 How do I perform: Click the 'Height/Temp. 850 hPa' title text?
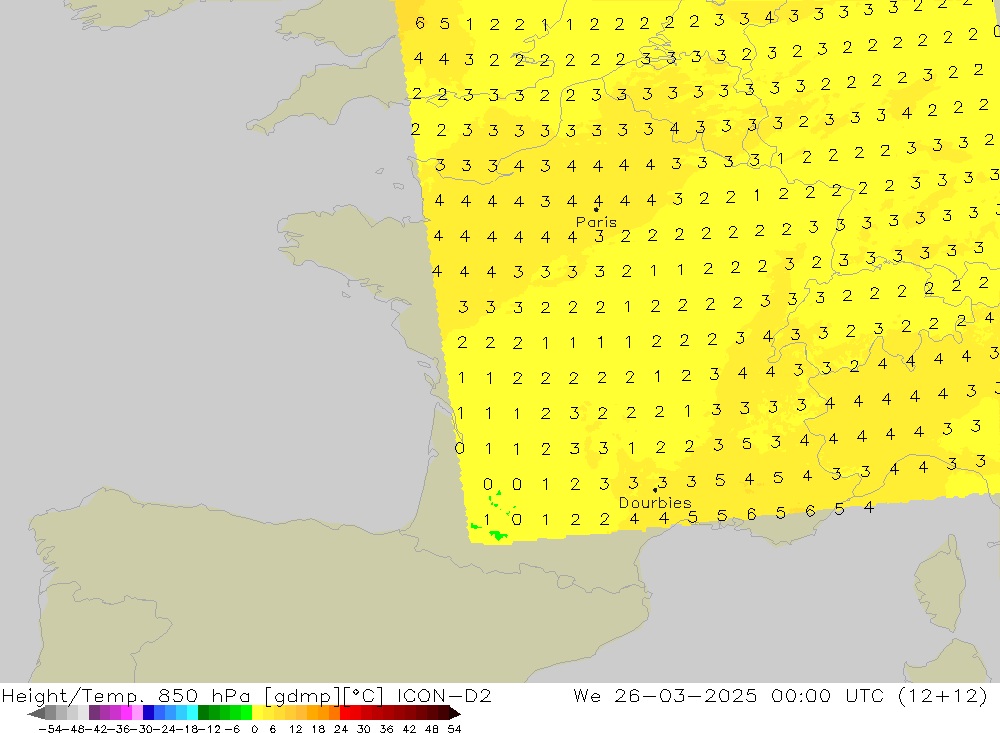(126, 696)
